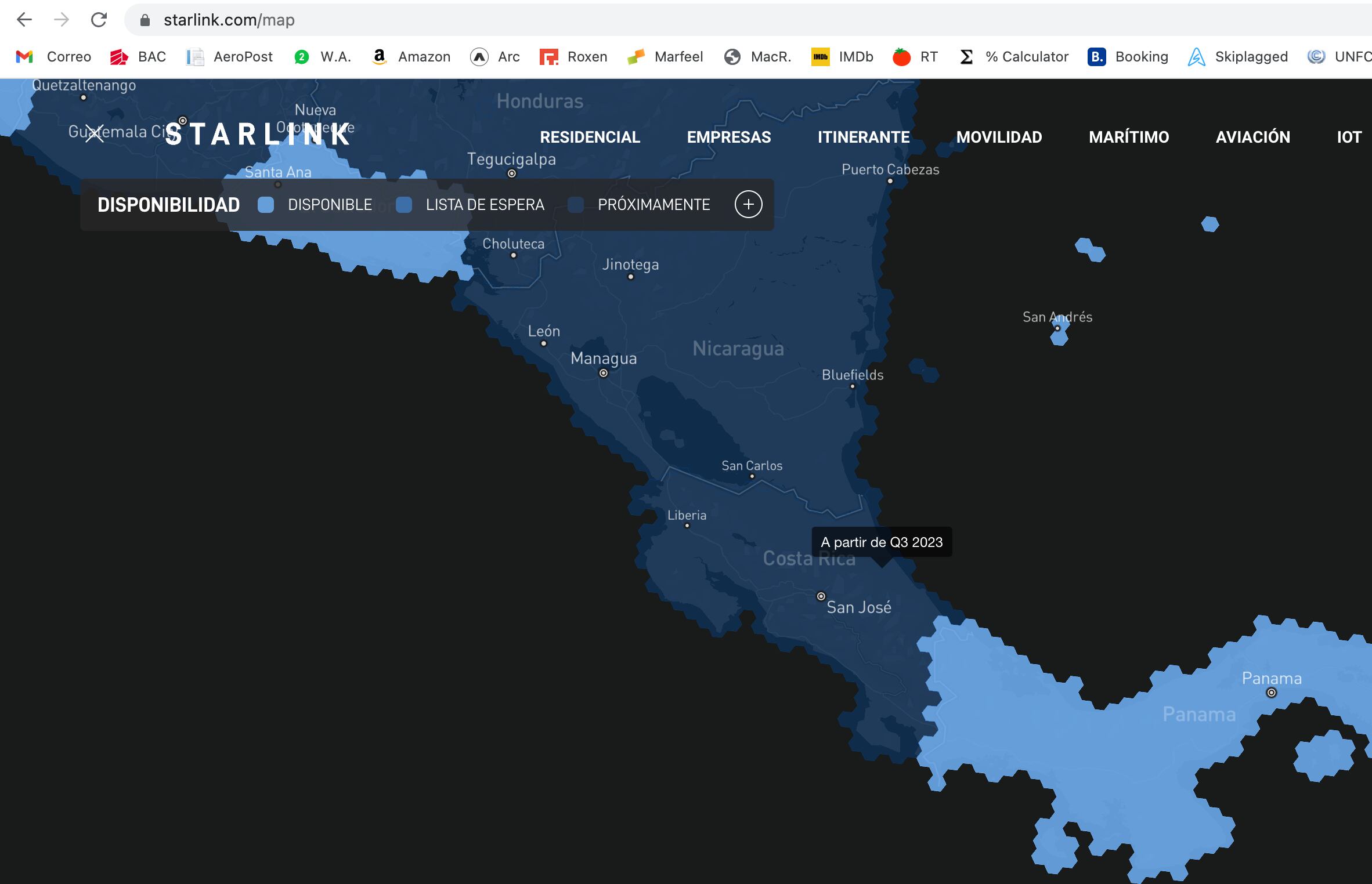
Task: Click the starlink.com/map address bar
Action: click(x=229, y=20)
